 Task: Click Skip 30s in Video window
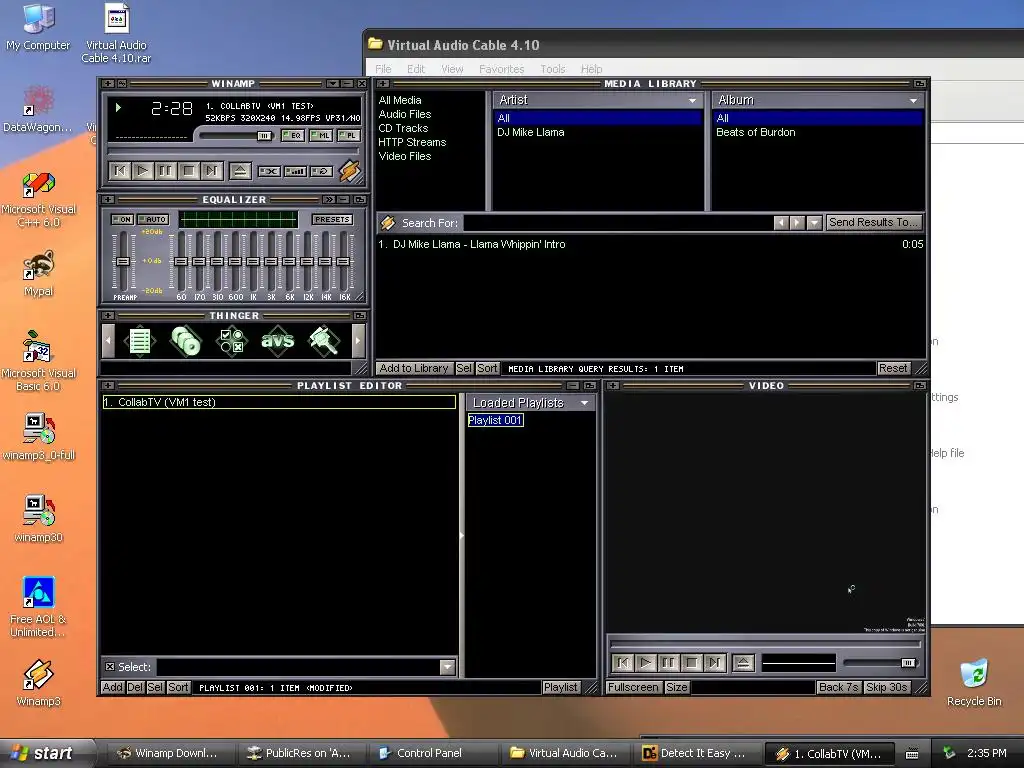click(886, 687)
